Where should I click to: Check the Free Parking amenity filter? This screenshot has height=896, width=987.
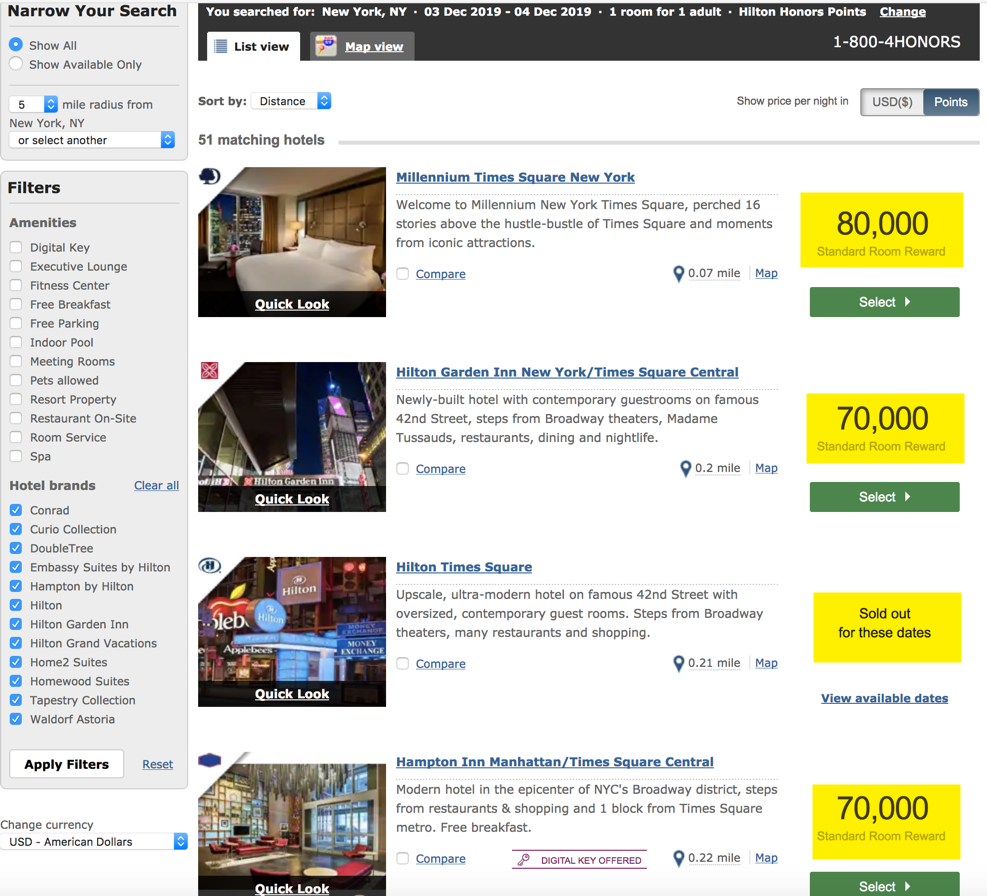(x=16, y=324)
